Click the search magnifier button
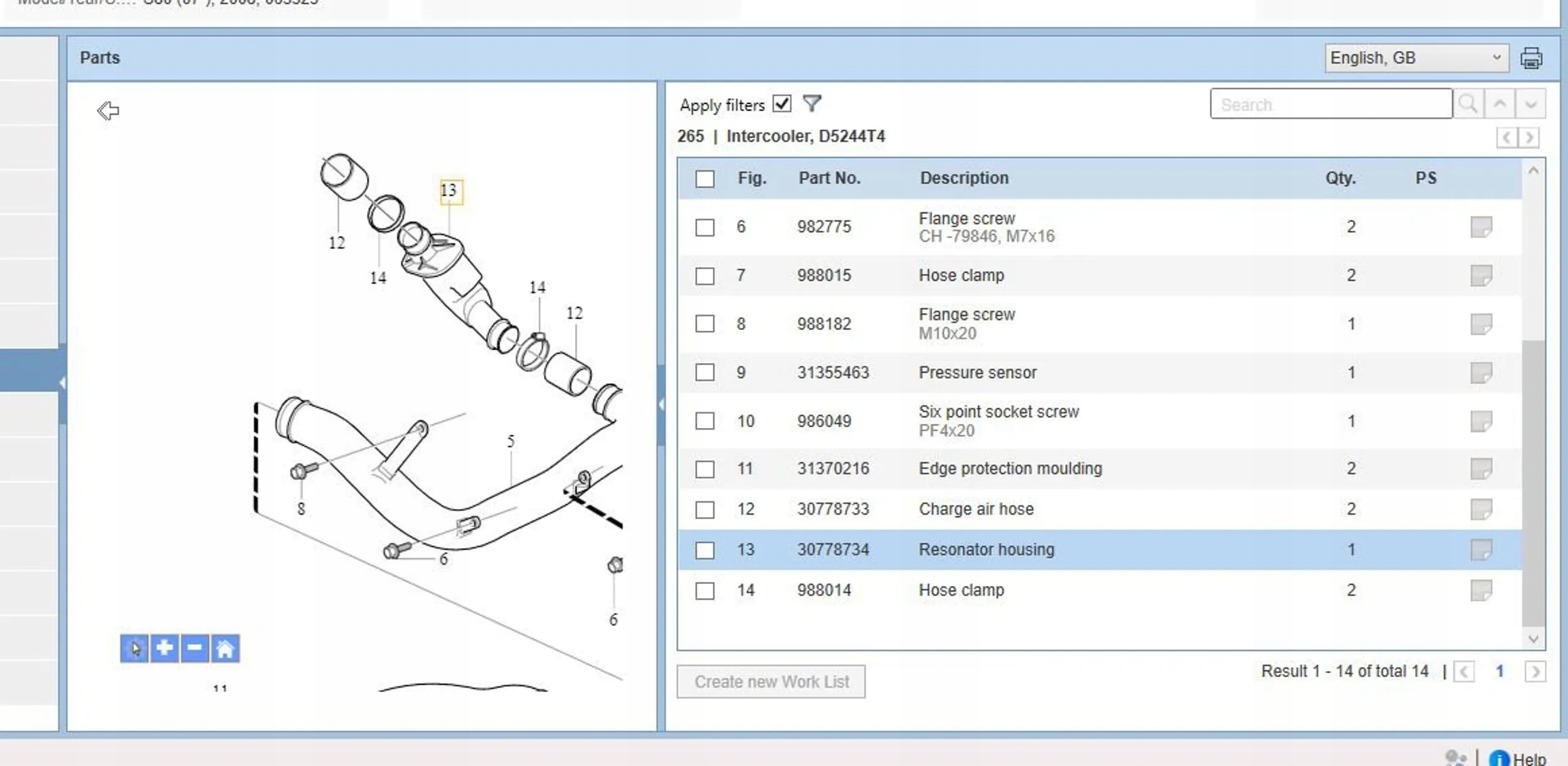Viewport: 1568px width, 766px height. coord(1468,104)
